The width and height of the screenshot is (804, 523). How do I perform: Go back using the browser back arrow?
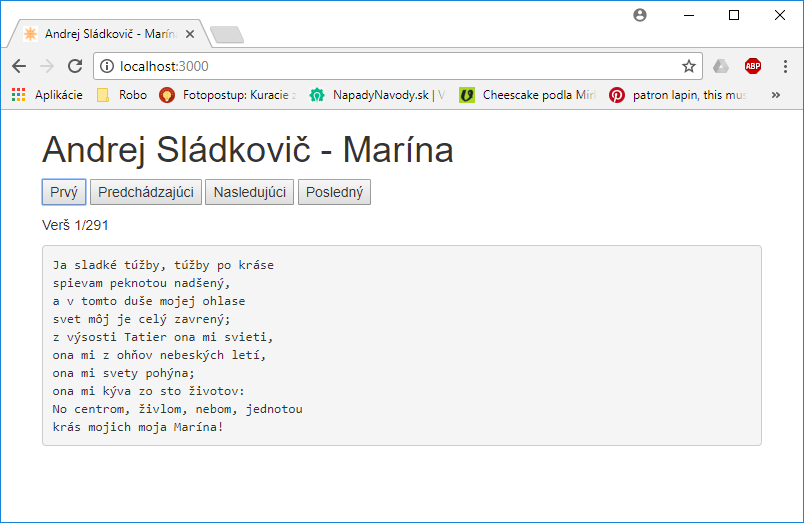coord(19,66)
